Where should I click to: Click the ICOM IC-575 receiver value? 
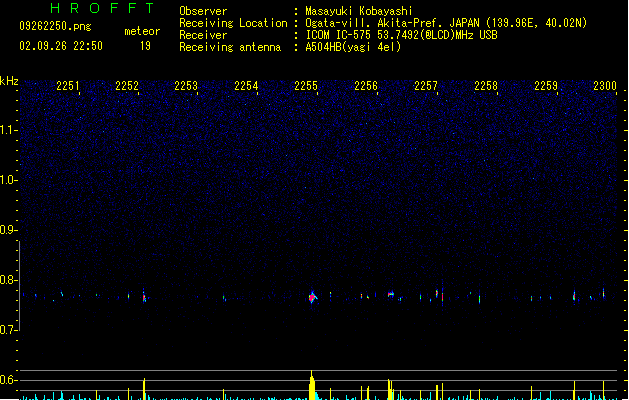tap(402, 35)
